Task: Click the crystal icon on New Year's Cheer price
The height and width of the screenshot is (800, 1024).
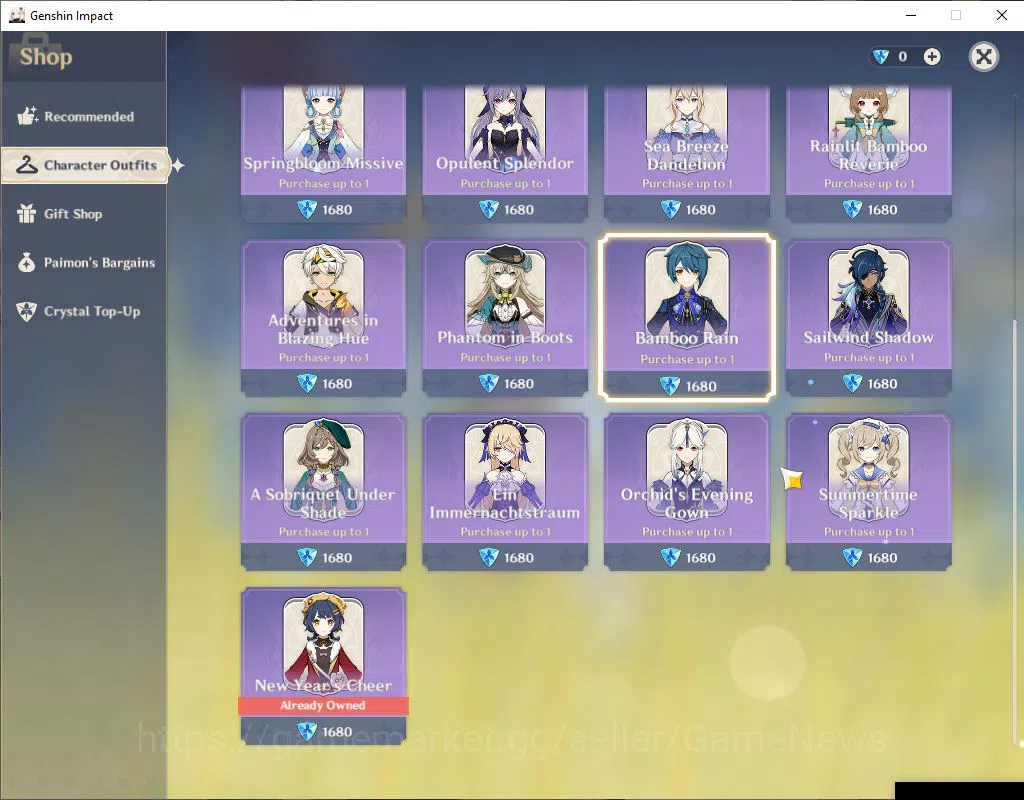Action: (307, 731)
